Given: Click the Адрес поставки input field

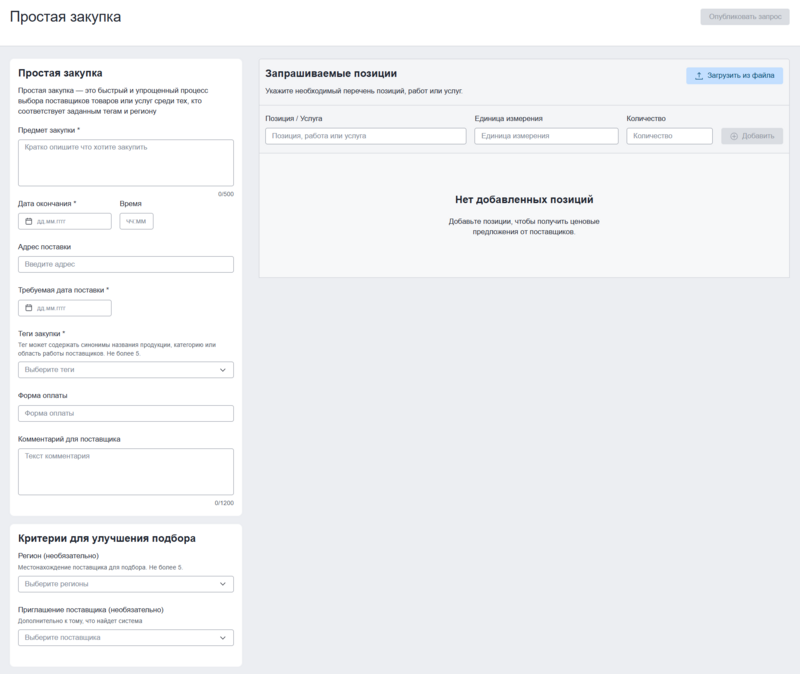Looking at the screenshot, I should 126,265.
